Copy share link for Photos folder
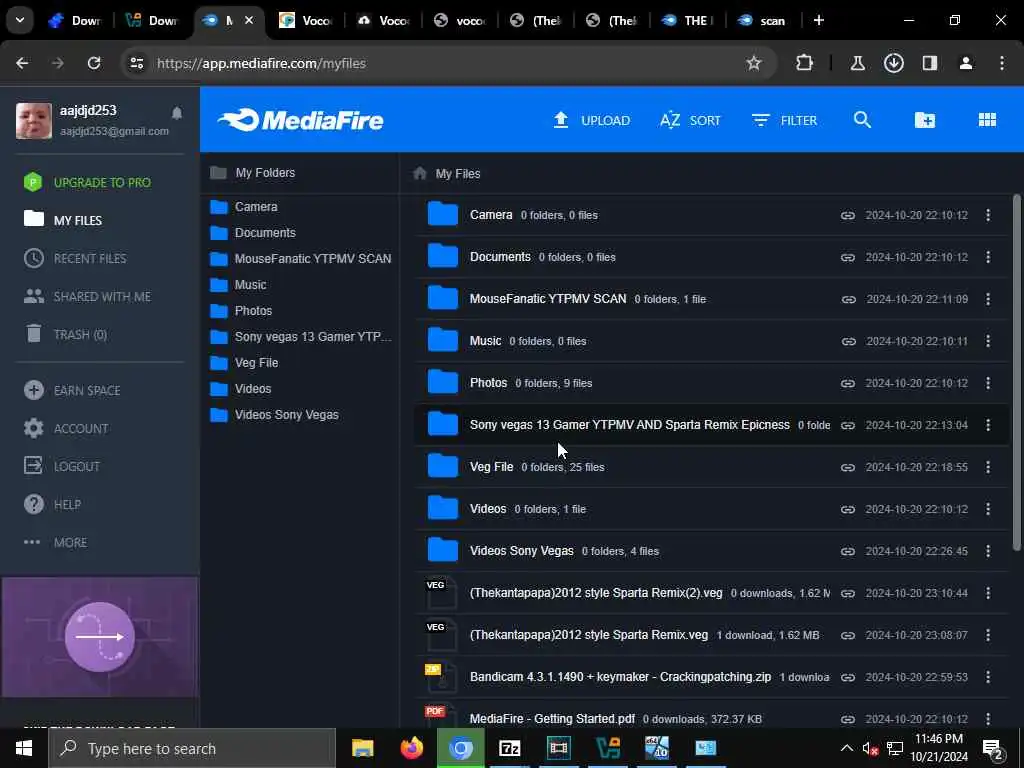Viewport: 1024px width, 768px height. (x=848, y=383)
